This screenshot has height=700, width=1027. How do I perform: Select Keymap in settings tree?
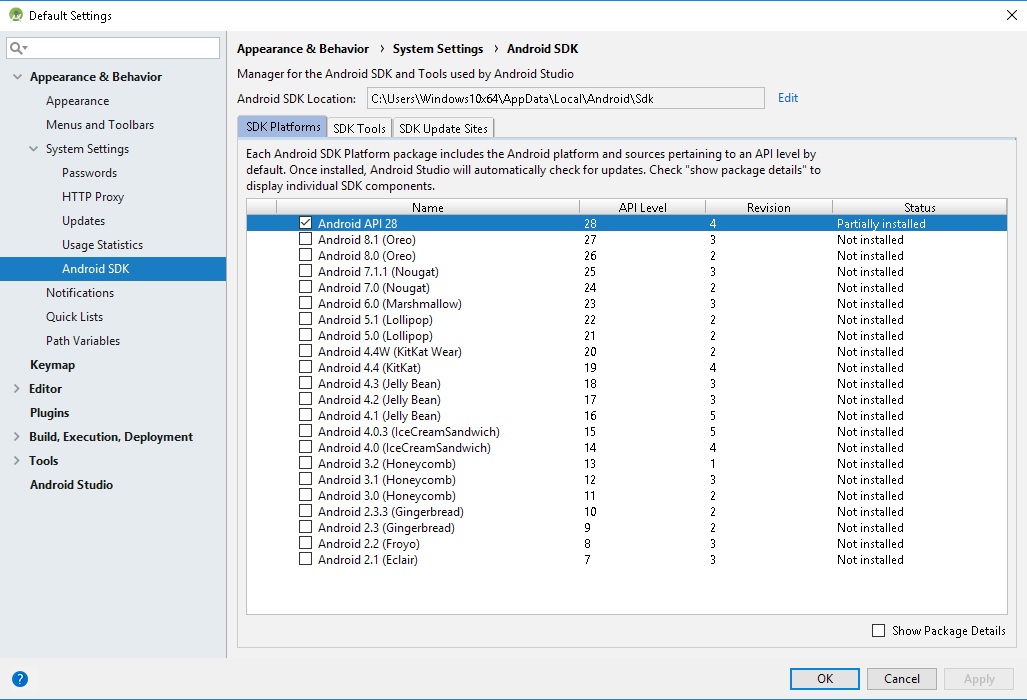[x=52, y=365]
